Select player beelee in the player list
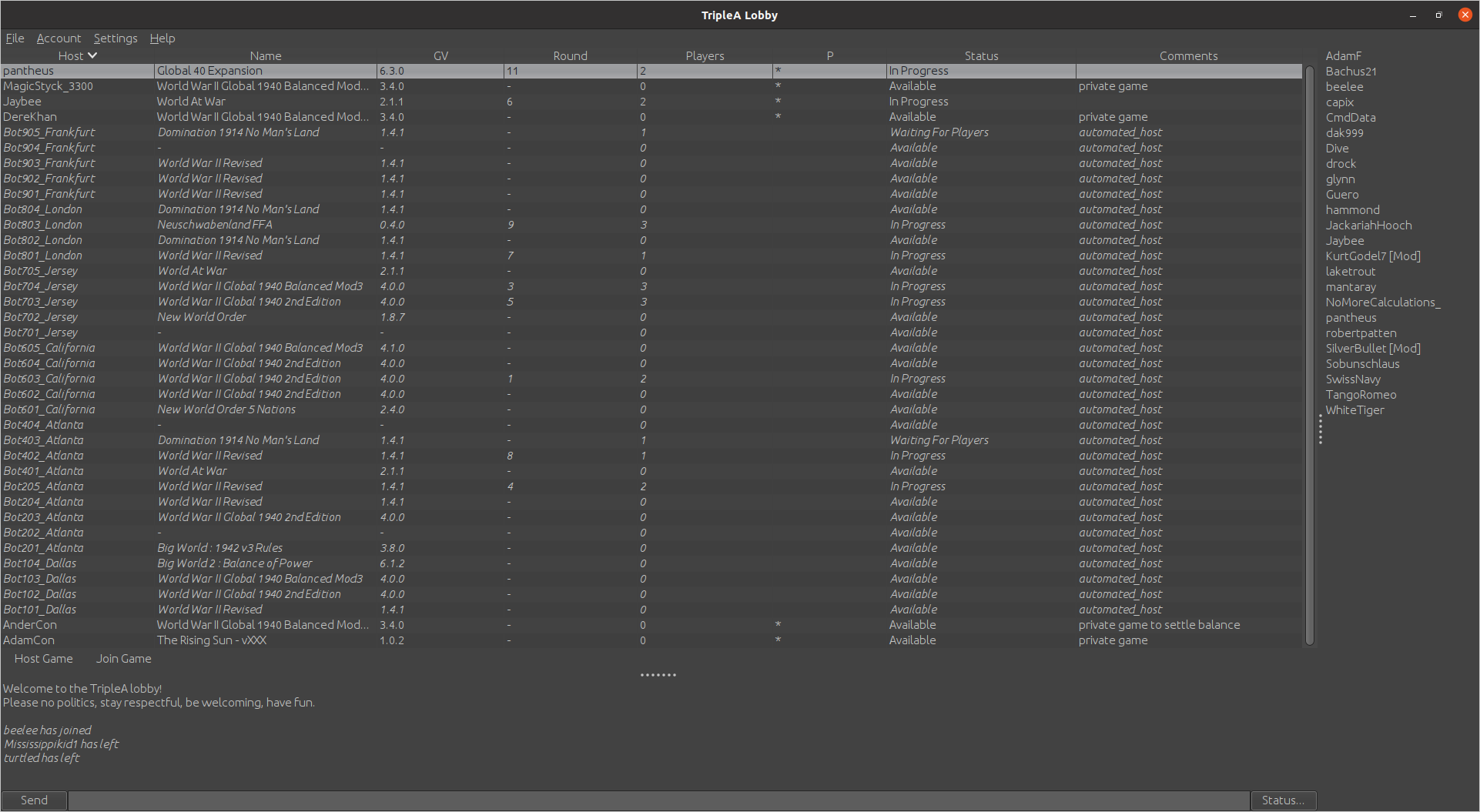The height and width of the screenshot is (812, 1480). point(1344,87)
